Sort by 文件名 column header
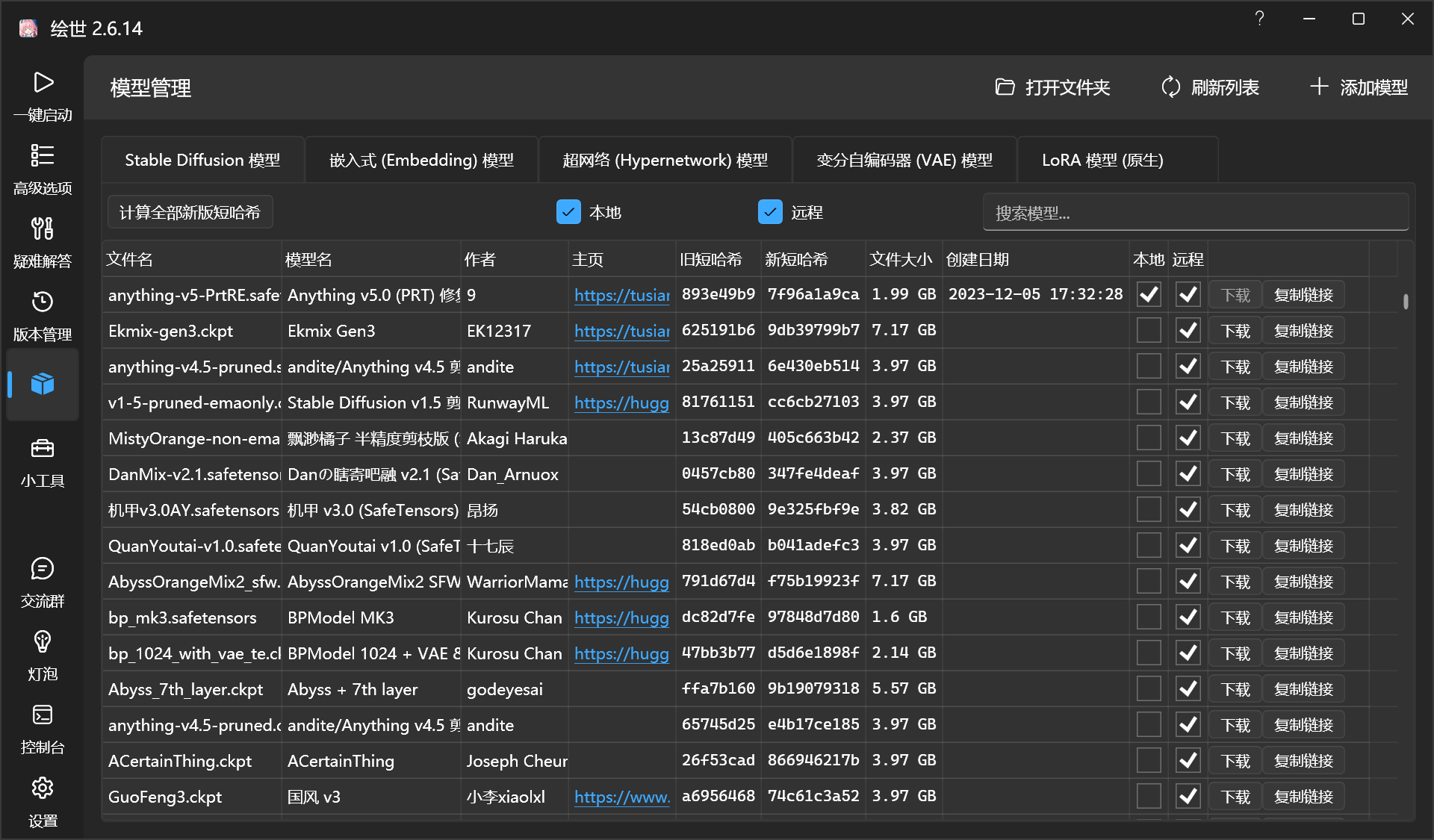 pos(192,259)
